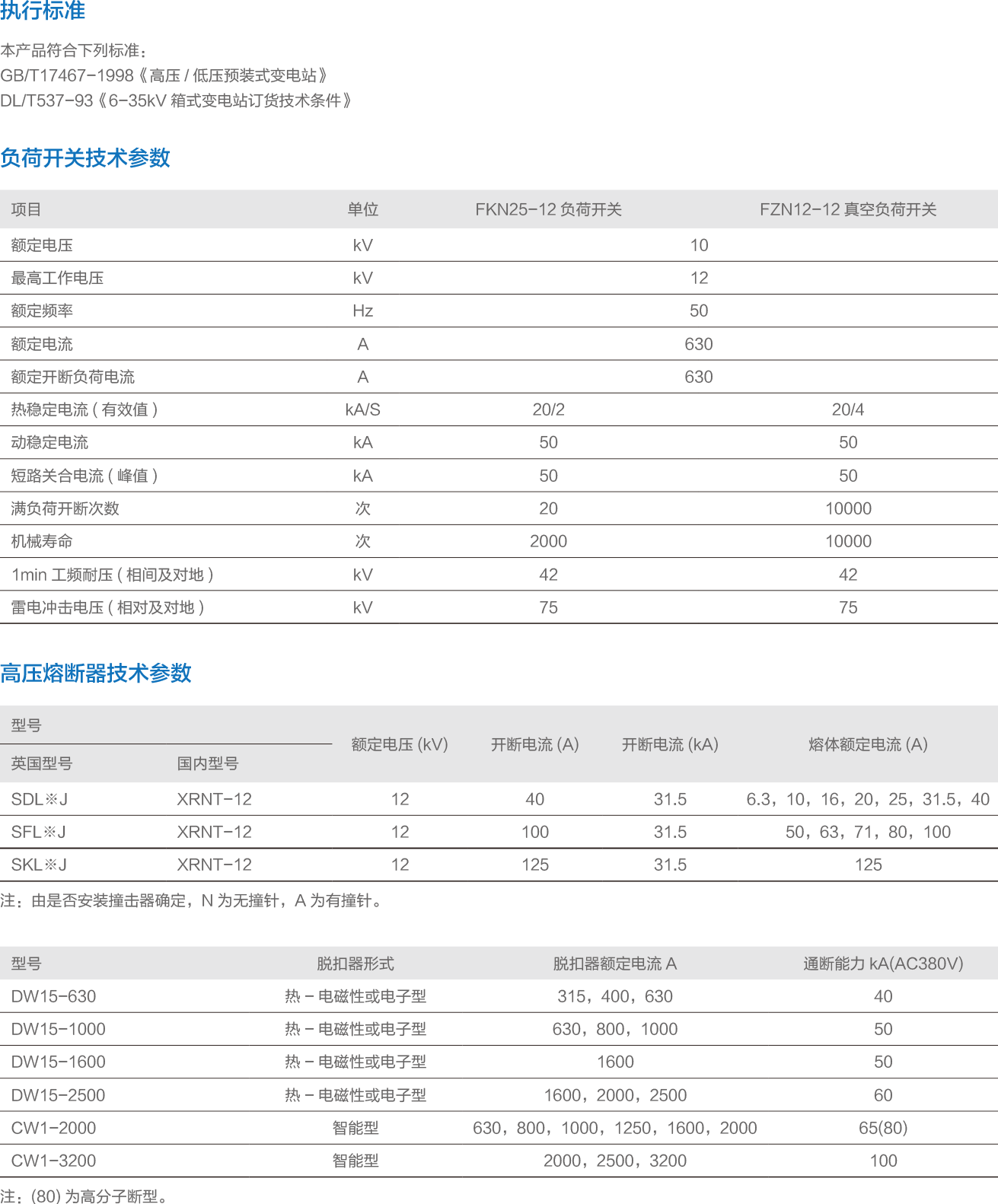The image size is (998, 1204).
Task: Select the 满负荷开断次数 row label
Action: pos(65,508)
